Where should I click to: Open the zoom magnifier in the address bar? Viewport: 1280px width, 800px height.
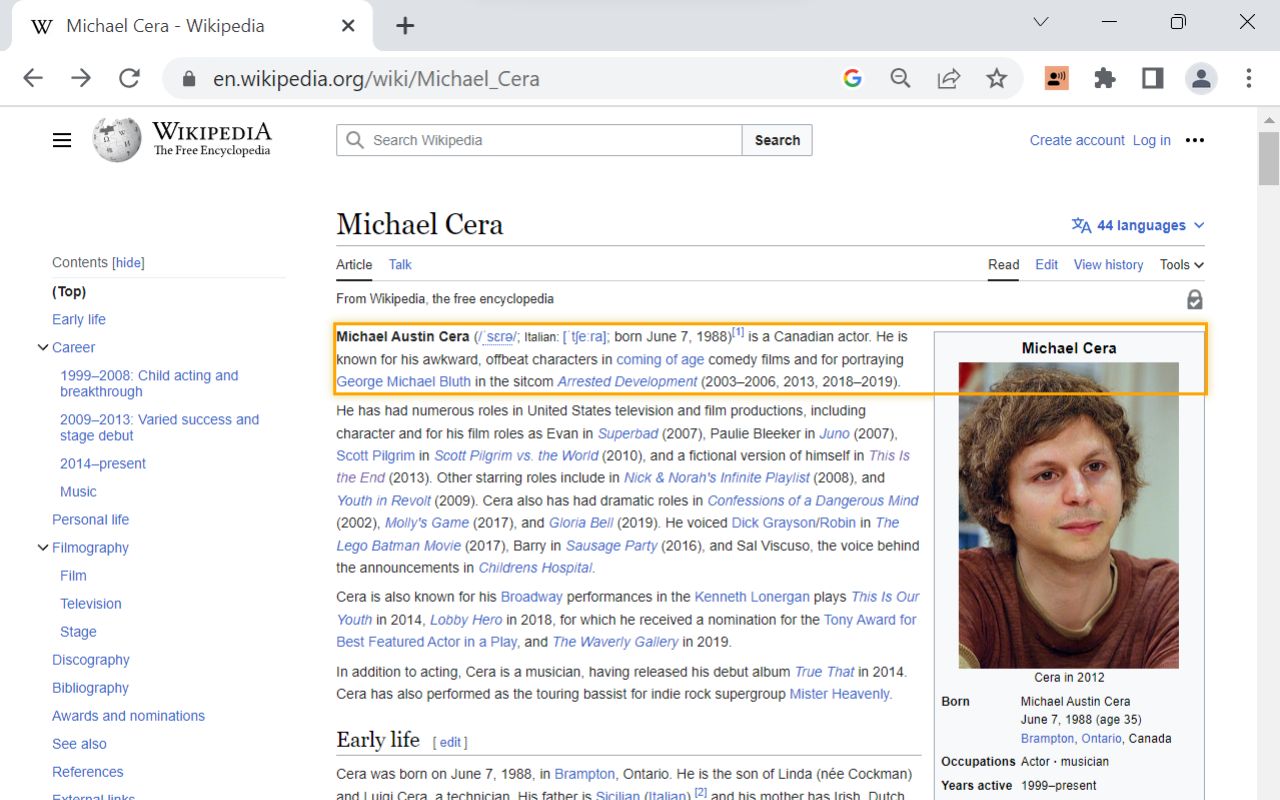[x=900, y=78]
